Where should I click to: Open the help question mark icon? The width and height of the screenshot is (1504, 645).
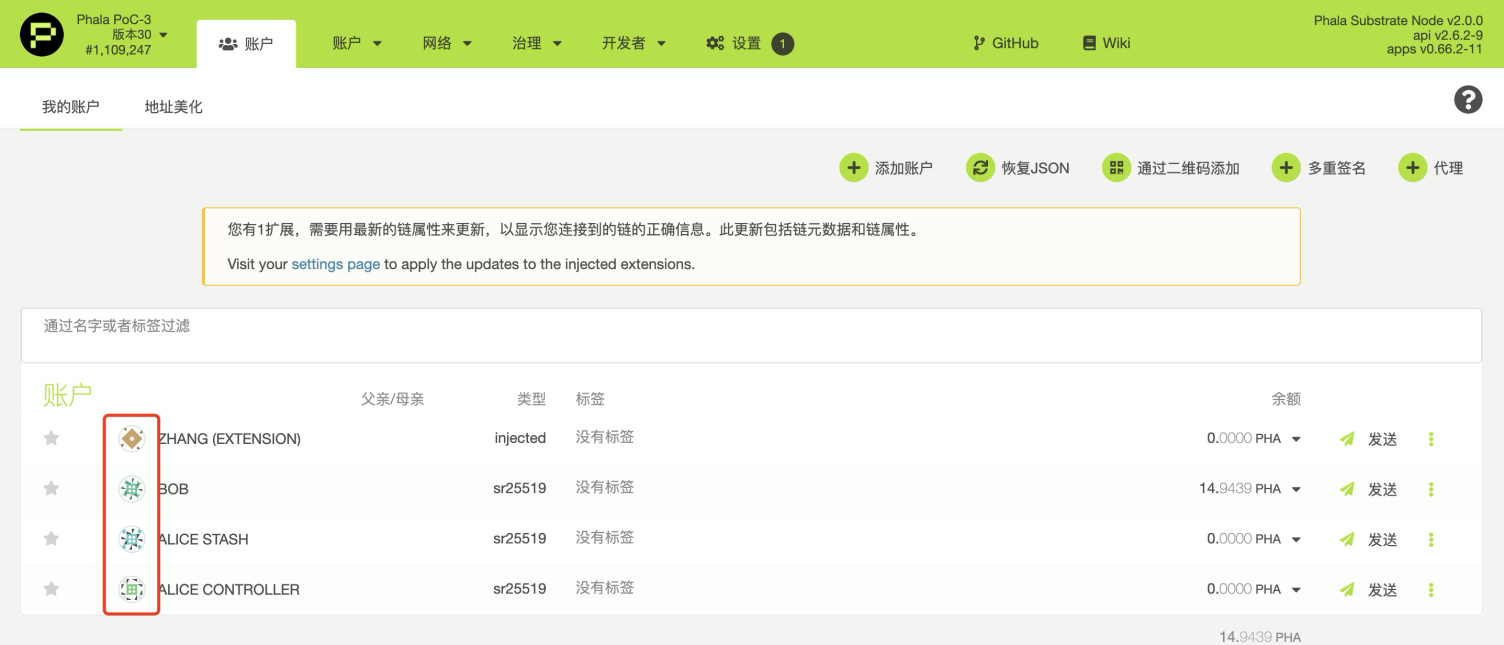tap(1467, 99)
